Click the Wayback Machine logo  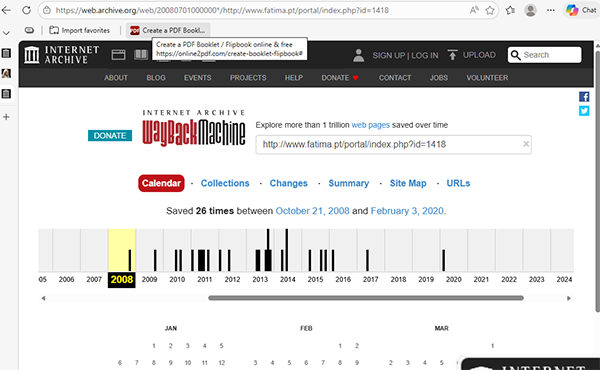(194, 129)
